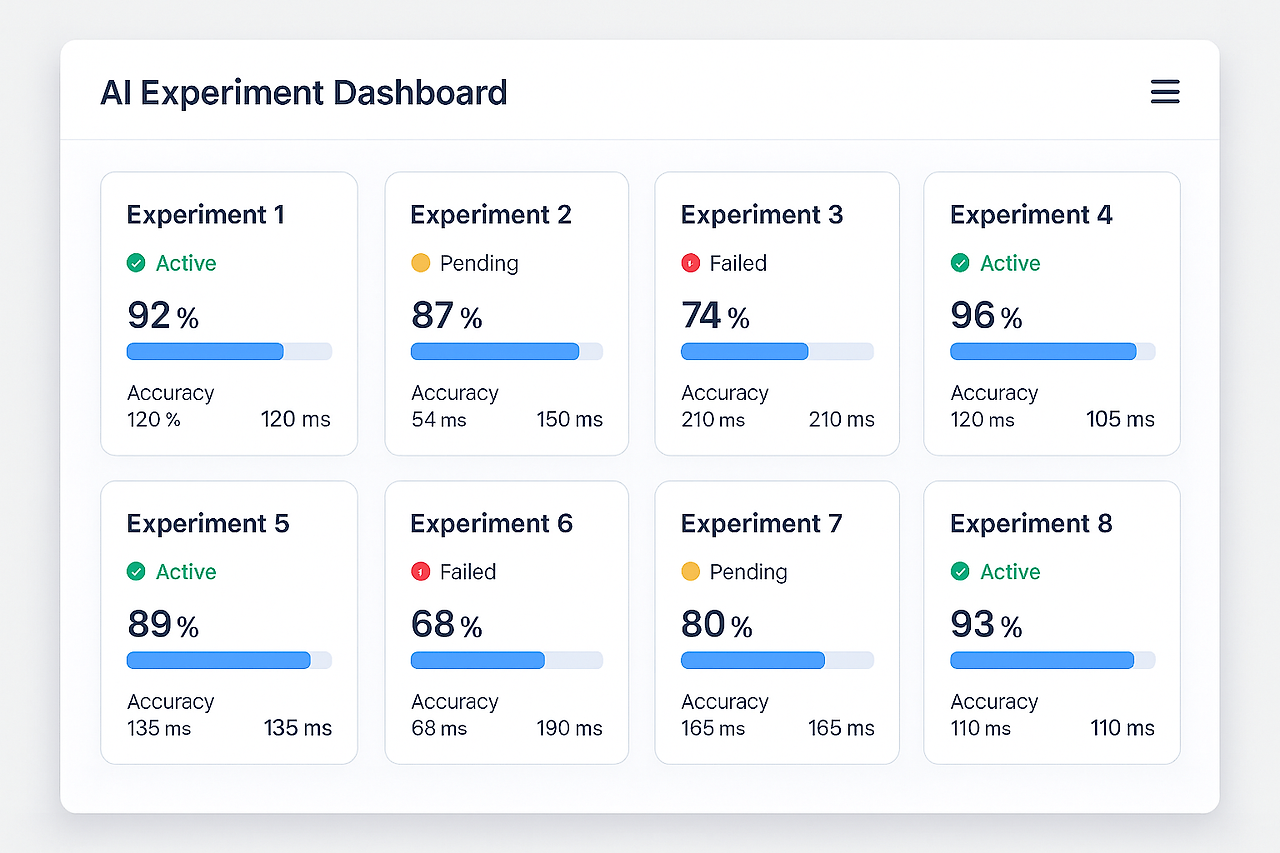Viewport: 1280px width, 853px height.
Task: Select the progress bar in Experiment 4
Action: (1053, 351)
